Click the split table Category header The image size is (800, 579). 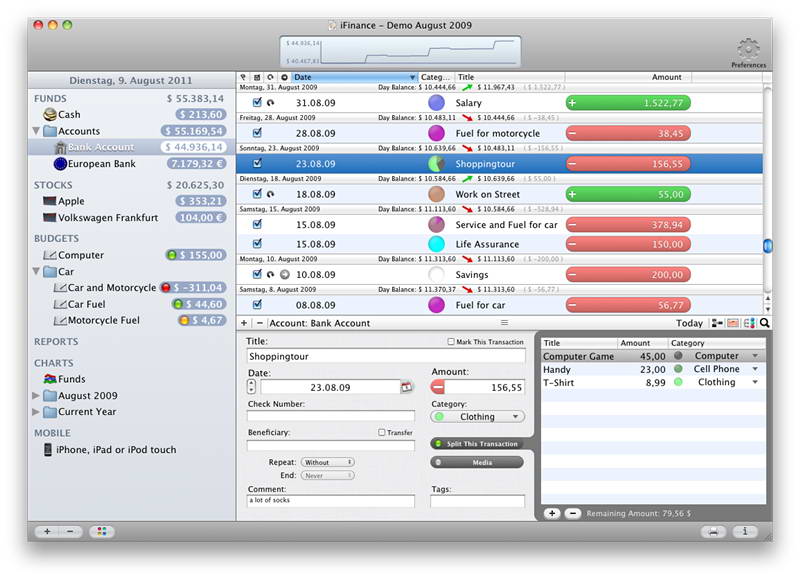pyautogui.click(x=716, y=343)
